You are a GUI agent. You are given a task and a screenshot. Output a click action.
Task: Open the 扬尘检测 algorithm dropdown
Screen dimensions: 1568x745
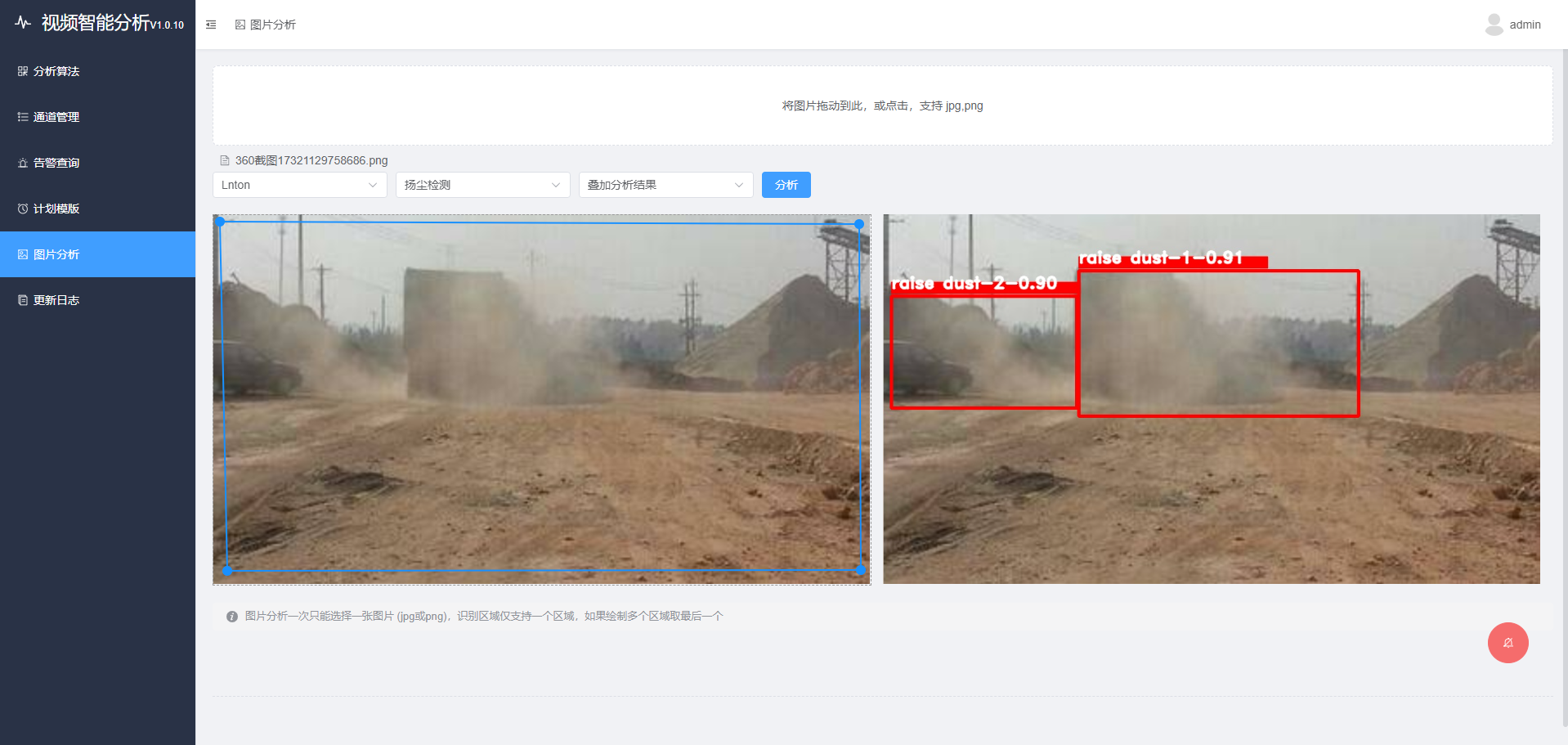[x=483, y=185]
